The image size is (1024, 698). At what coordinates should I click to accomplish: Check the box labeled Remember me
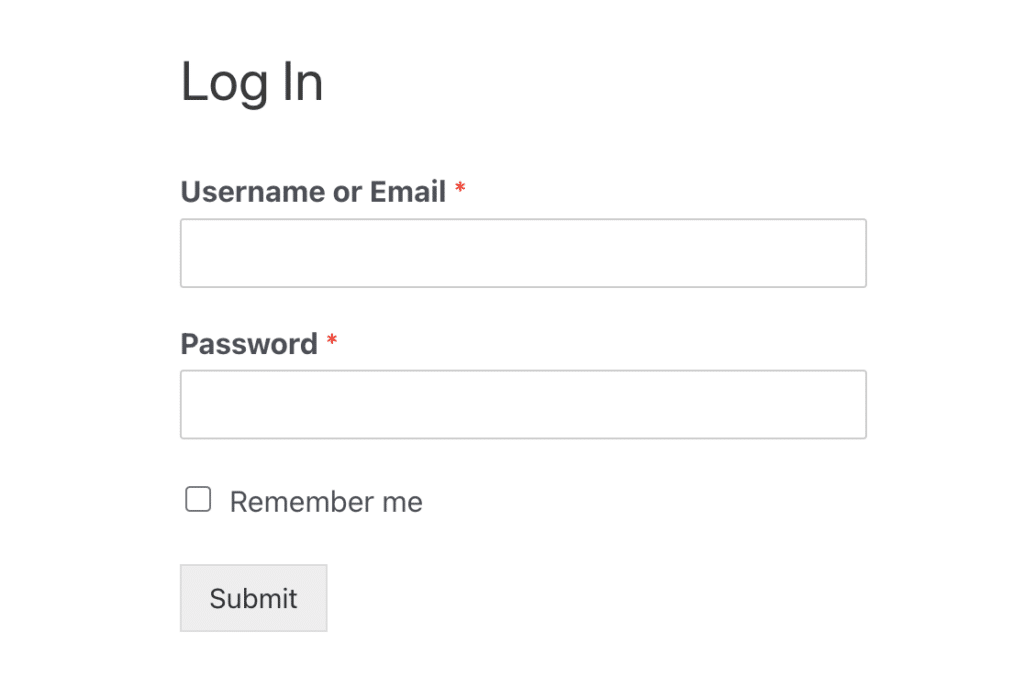198,498
